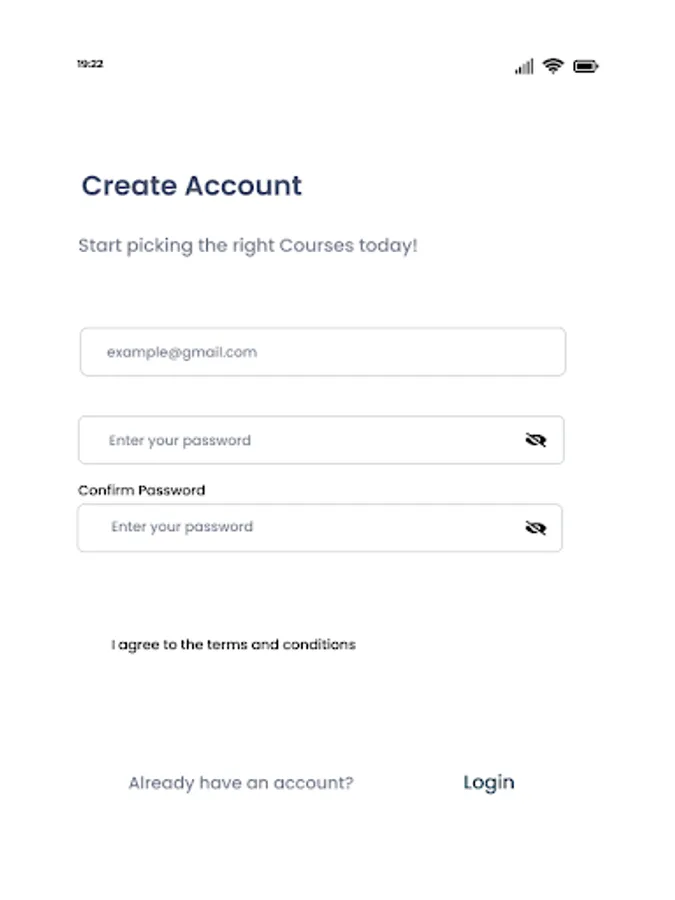
Task: Click the first Enter your password field
Action: 300,440
